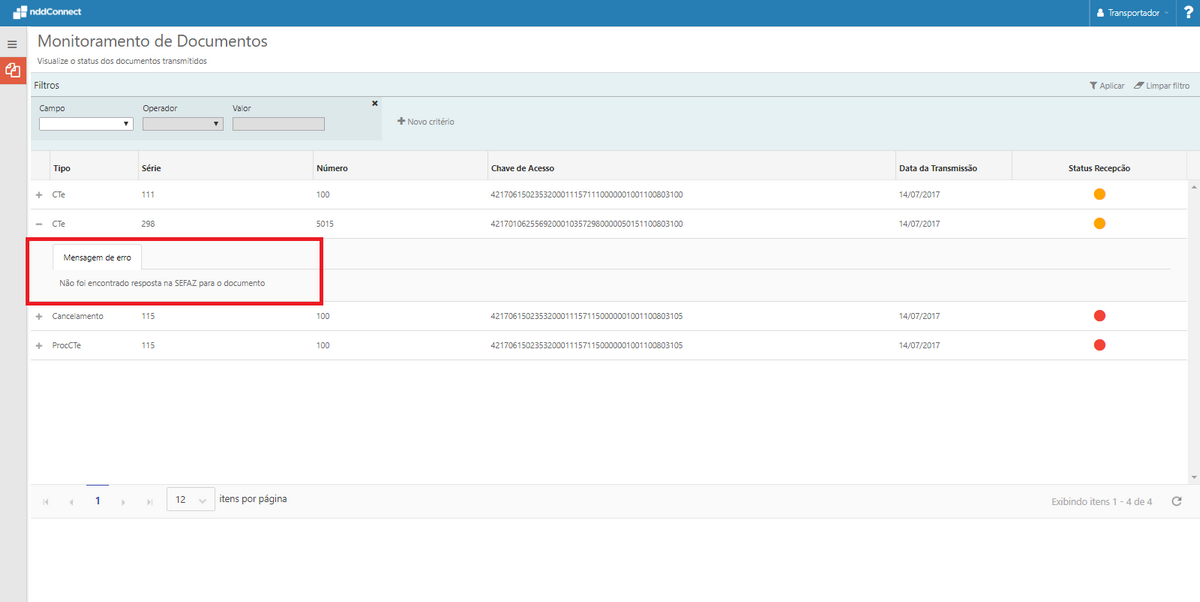Add a filter with Novo critério
The height and width of the screenshot is (602, 1200).
click(x=426, y=121)
